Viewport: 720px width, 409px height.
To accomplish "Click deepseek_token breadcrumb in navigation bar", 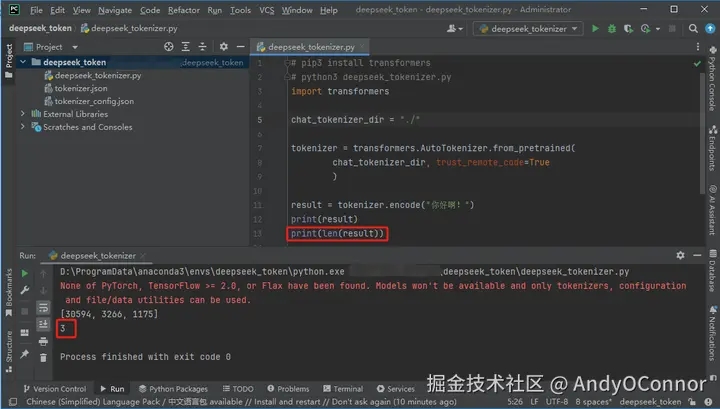I will (x=40, y=28).
